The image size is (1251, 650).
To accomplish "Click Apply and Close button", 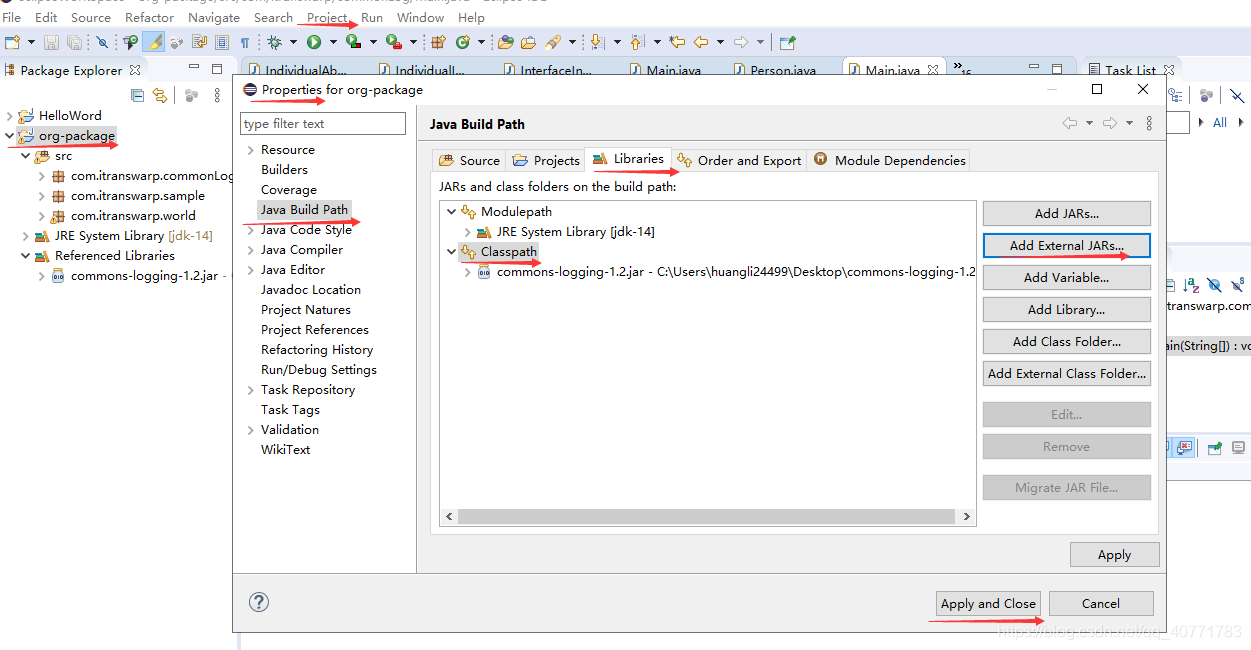I will coord(988,603).
